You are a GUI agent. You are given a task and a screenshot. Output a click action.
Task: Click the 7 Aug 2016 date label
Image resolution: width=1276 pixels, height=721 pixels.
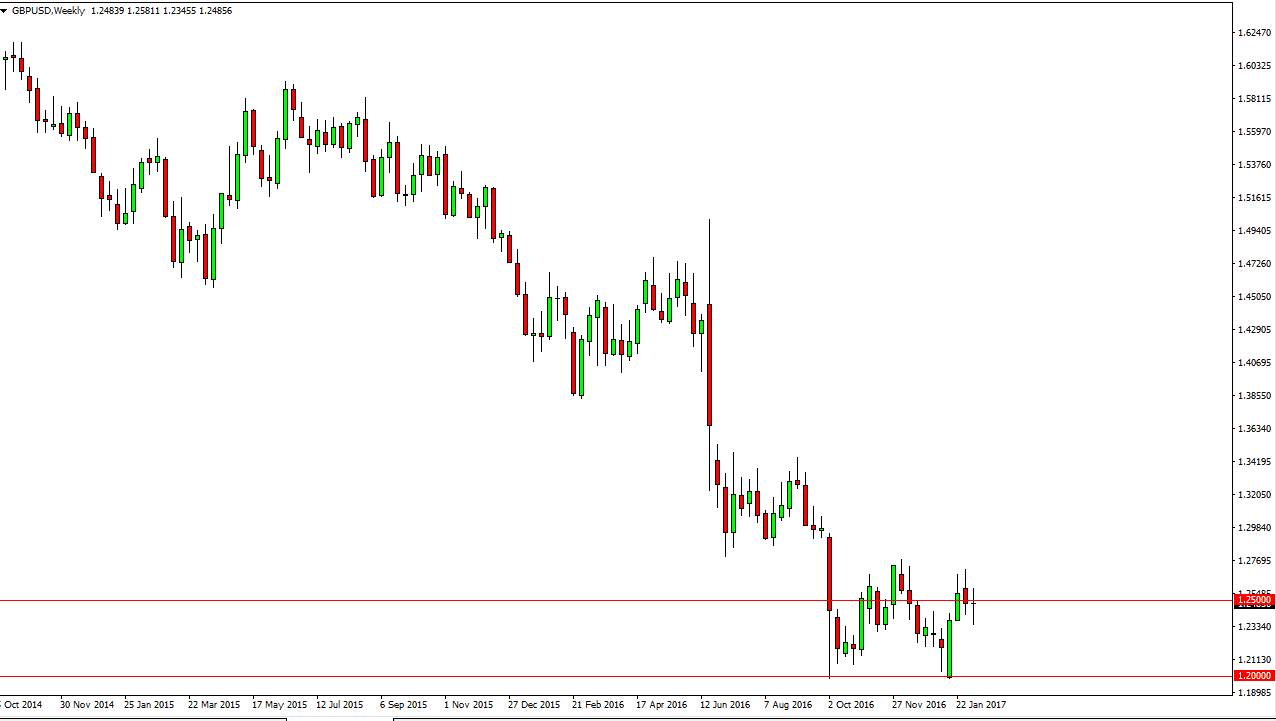click(x=788, y=705)
